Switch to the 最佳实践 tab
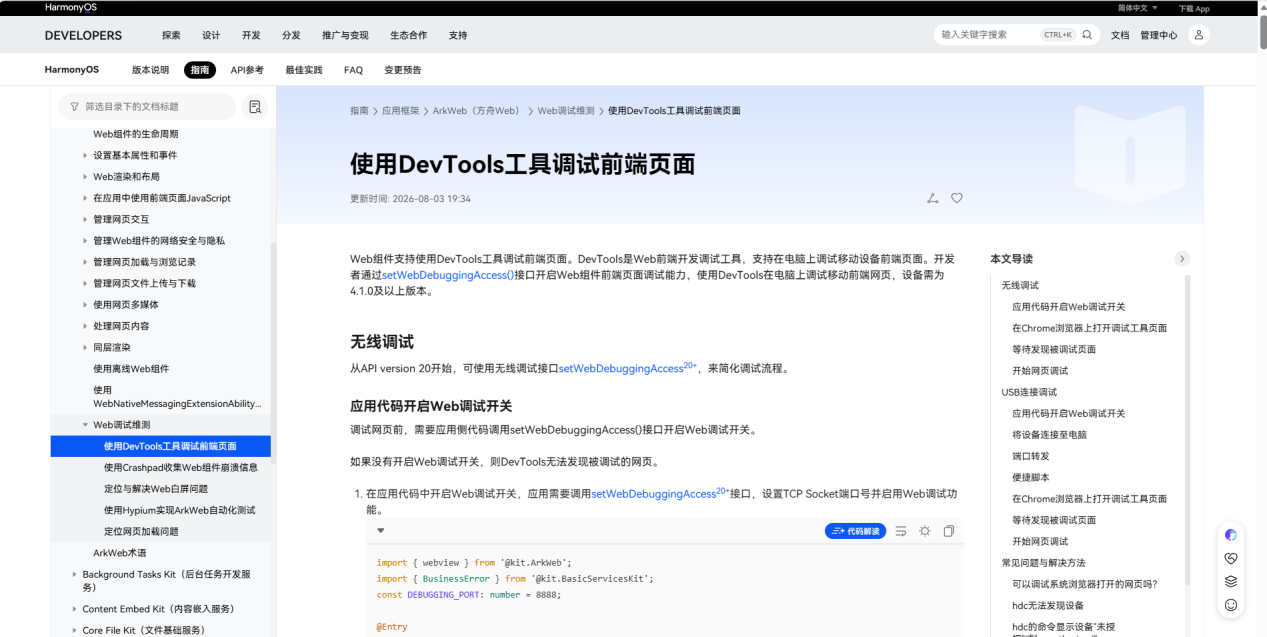 pyautogui.click(x=304, y=70)
